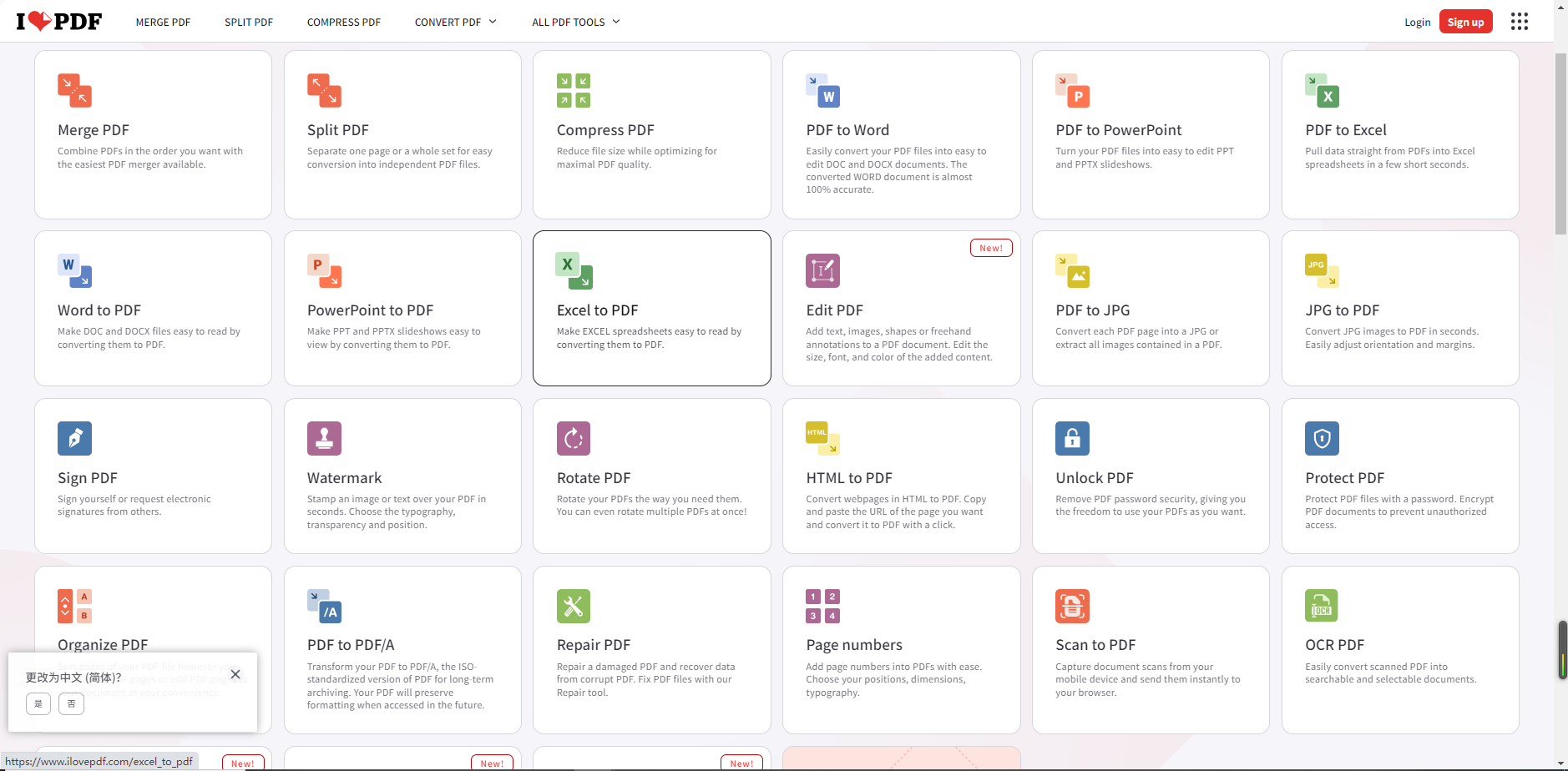Select the Compress PDF icon

pos(574,90)
